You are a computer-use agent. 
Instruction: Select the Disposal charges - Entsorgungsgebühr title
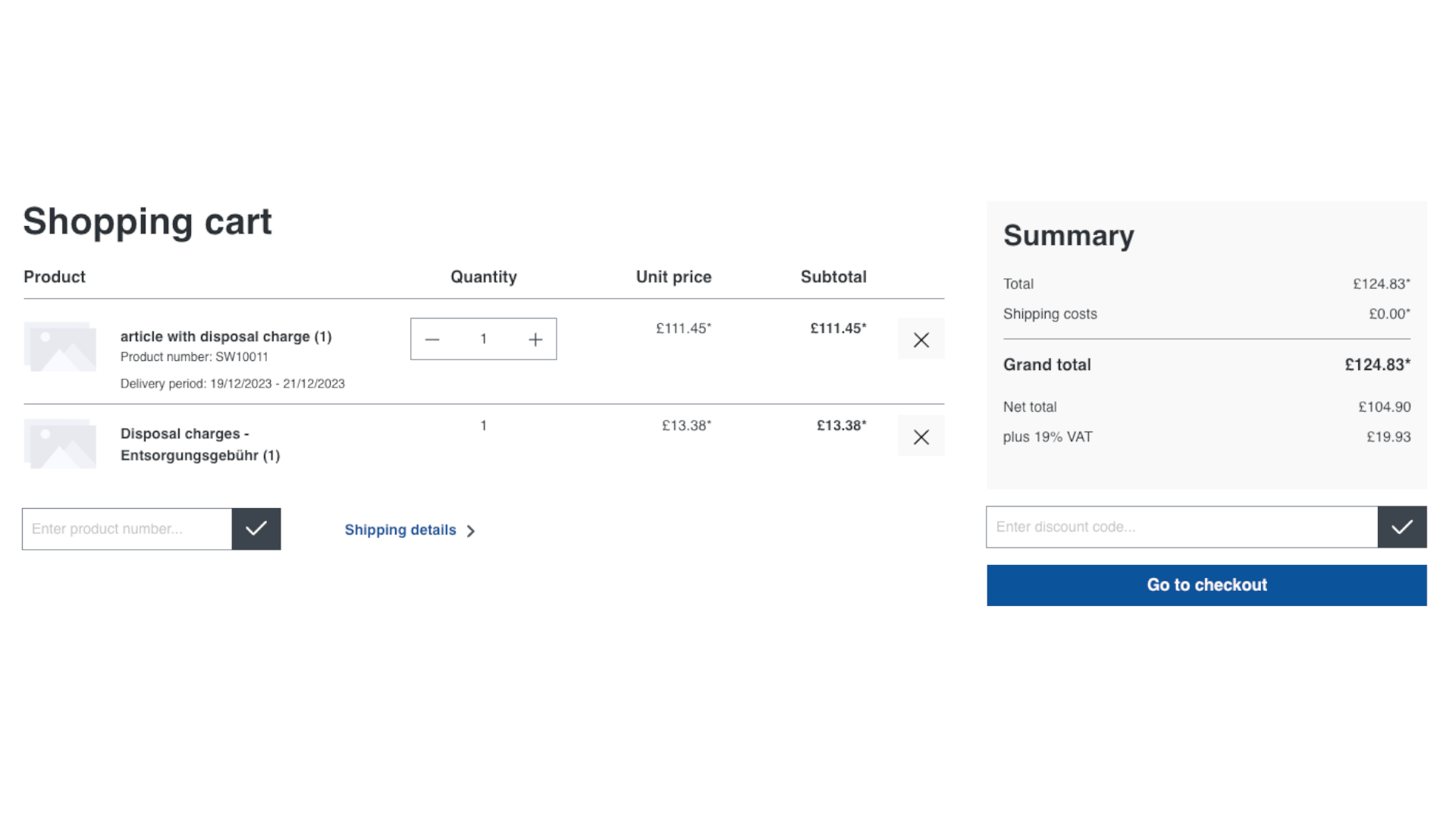(x=200, y=444)
